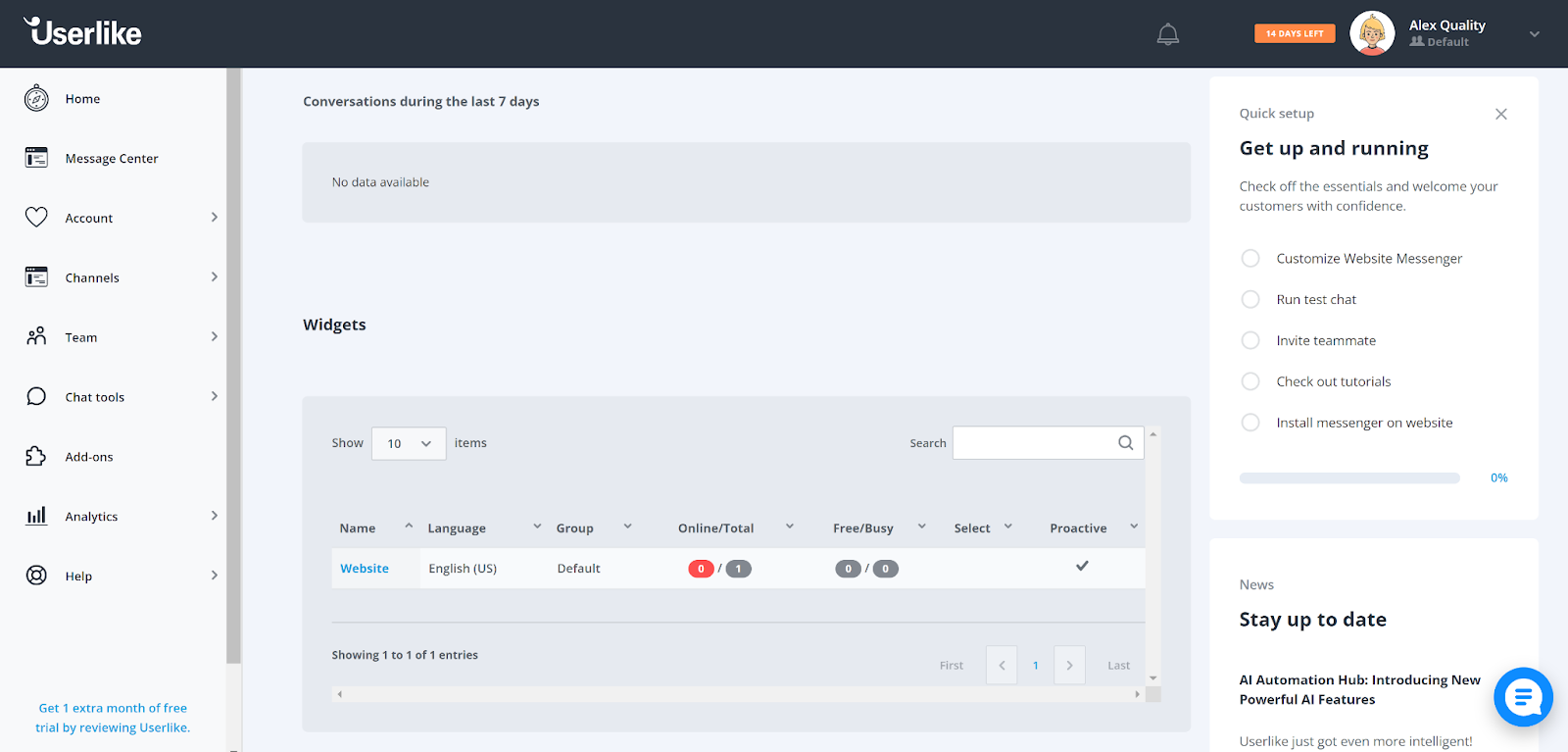Toggle the Invite teammate checkmark

pyautogui.click(x=1250, y=340)
